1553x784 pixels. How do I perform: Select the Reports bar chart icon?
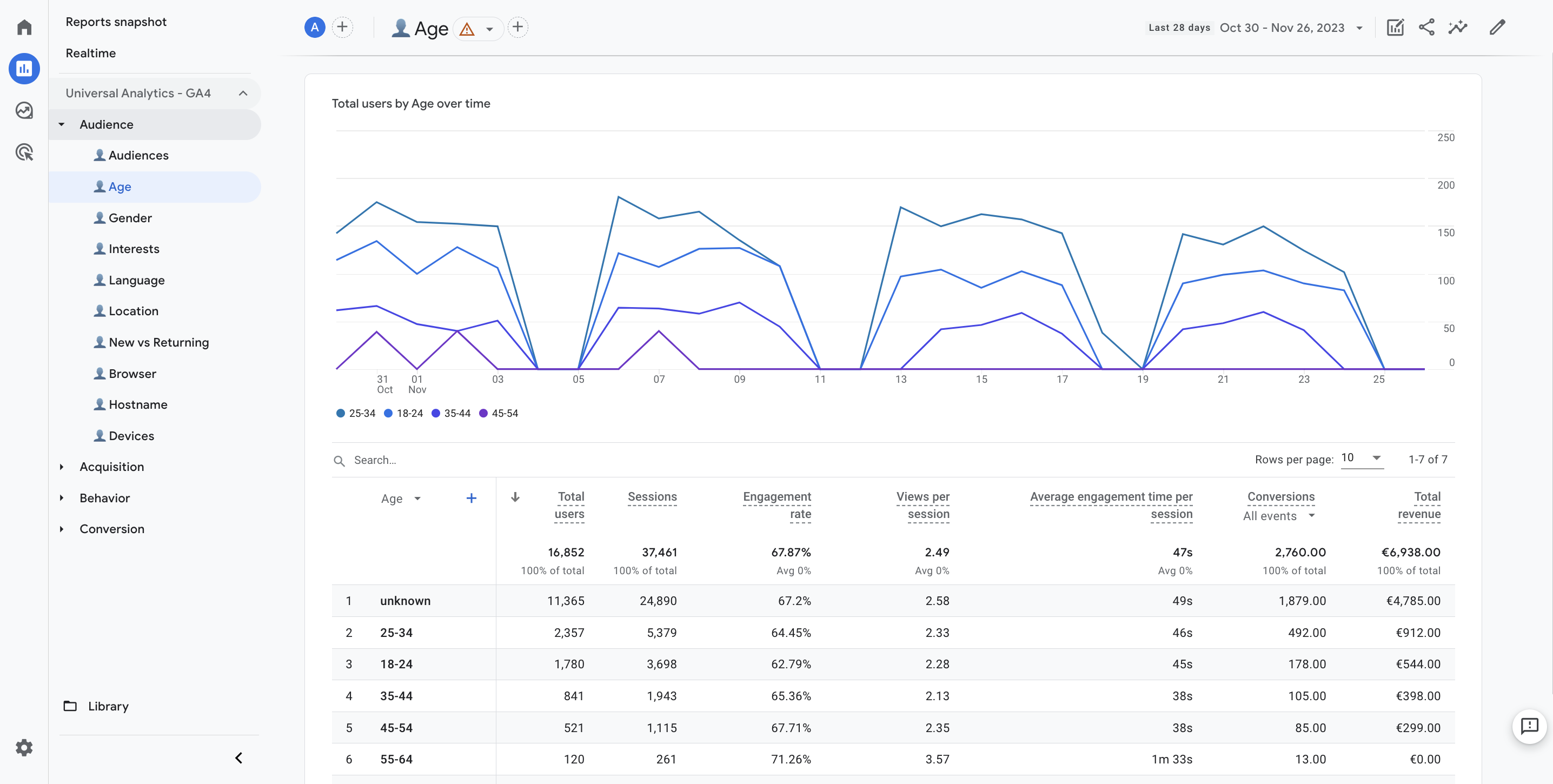click(x=24, y=69)
